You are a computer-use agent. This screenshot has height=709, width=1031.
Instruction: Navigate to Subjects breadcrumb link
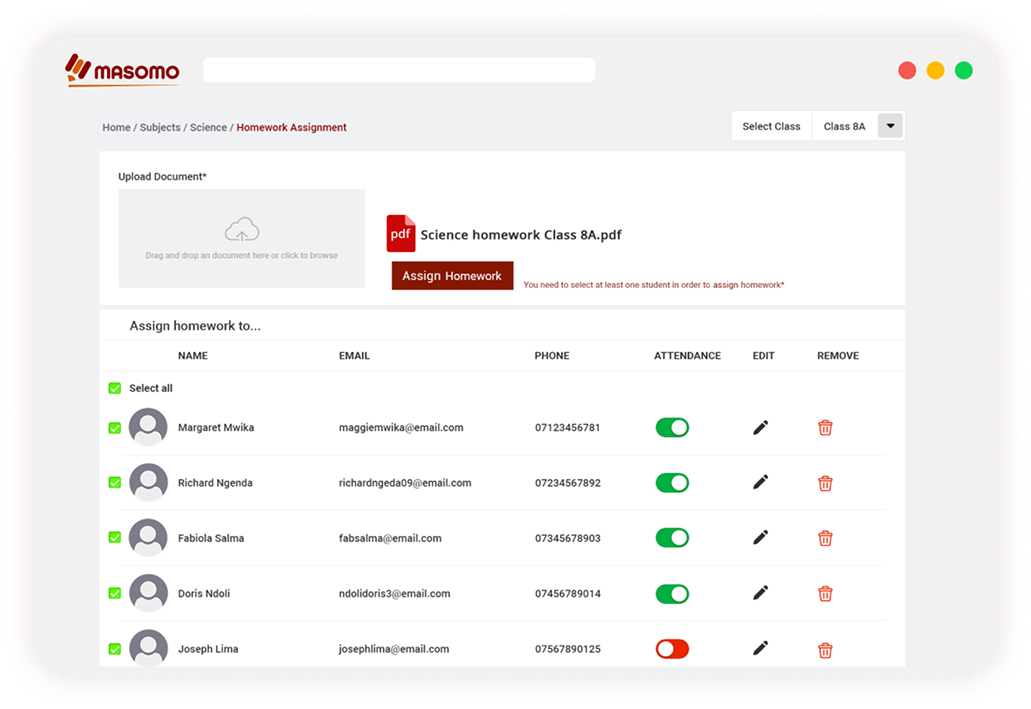tap(160, 128)
